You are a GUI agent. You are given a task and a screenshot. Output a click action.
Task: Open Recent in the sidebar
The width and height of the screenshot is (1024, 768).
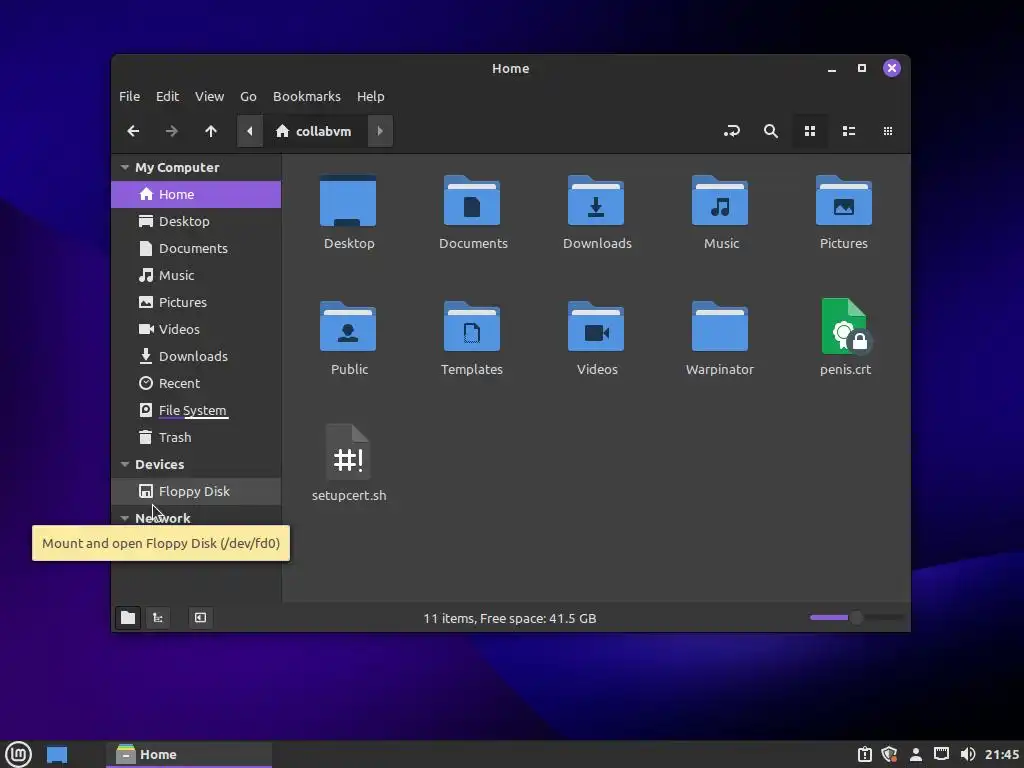[x=196, y=383]
